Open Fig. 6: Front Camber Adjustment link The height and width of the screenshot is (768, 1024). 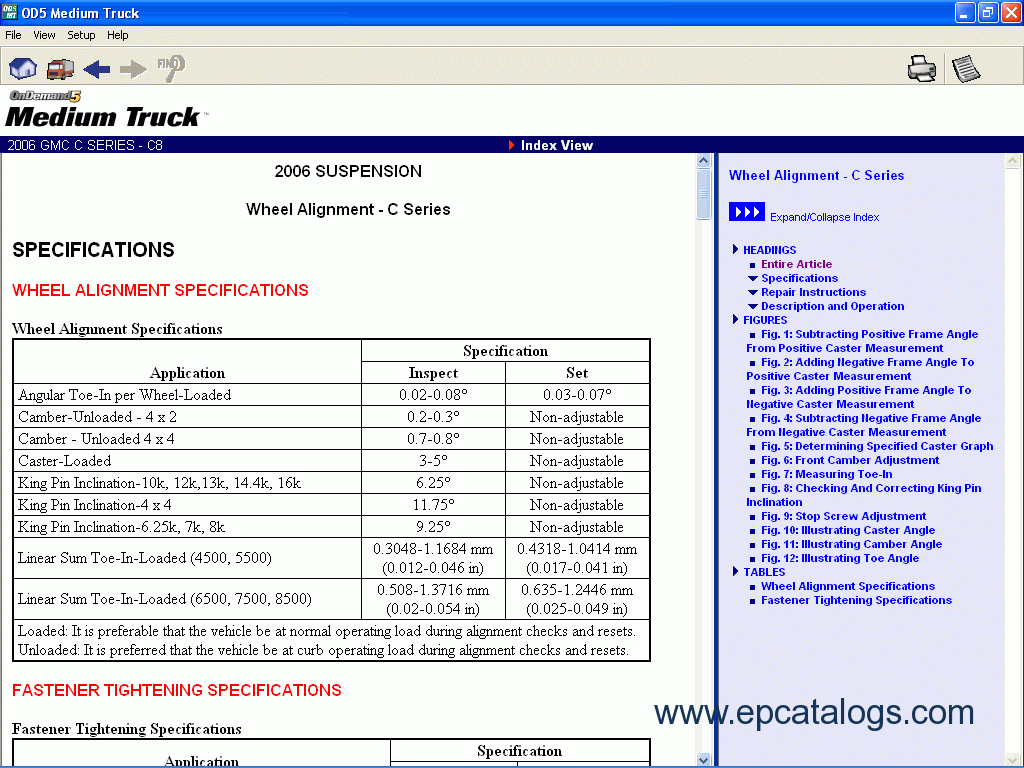pyautogui.click(x=849, y=460)
